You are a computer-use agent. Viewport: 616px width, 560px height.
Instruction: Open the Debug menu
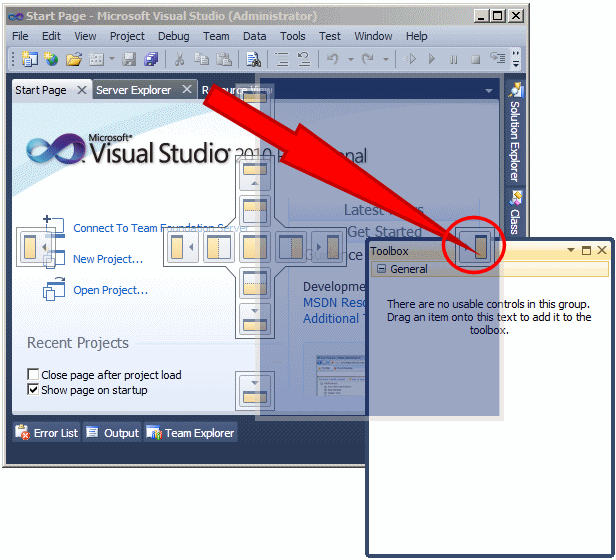(x=173, y=36)
